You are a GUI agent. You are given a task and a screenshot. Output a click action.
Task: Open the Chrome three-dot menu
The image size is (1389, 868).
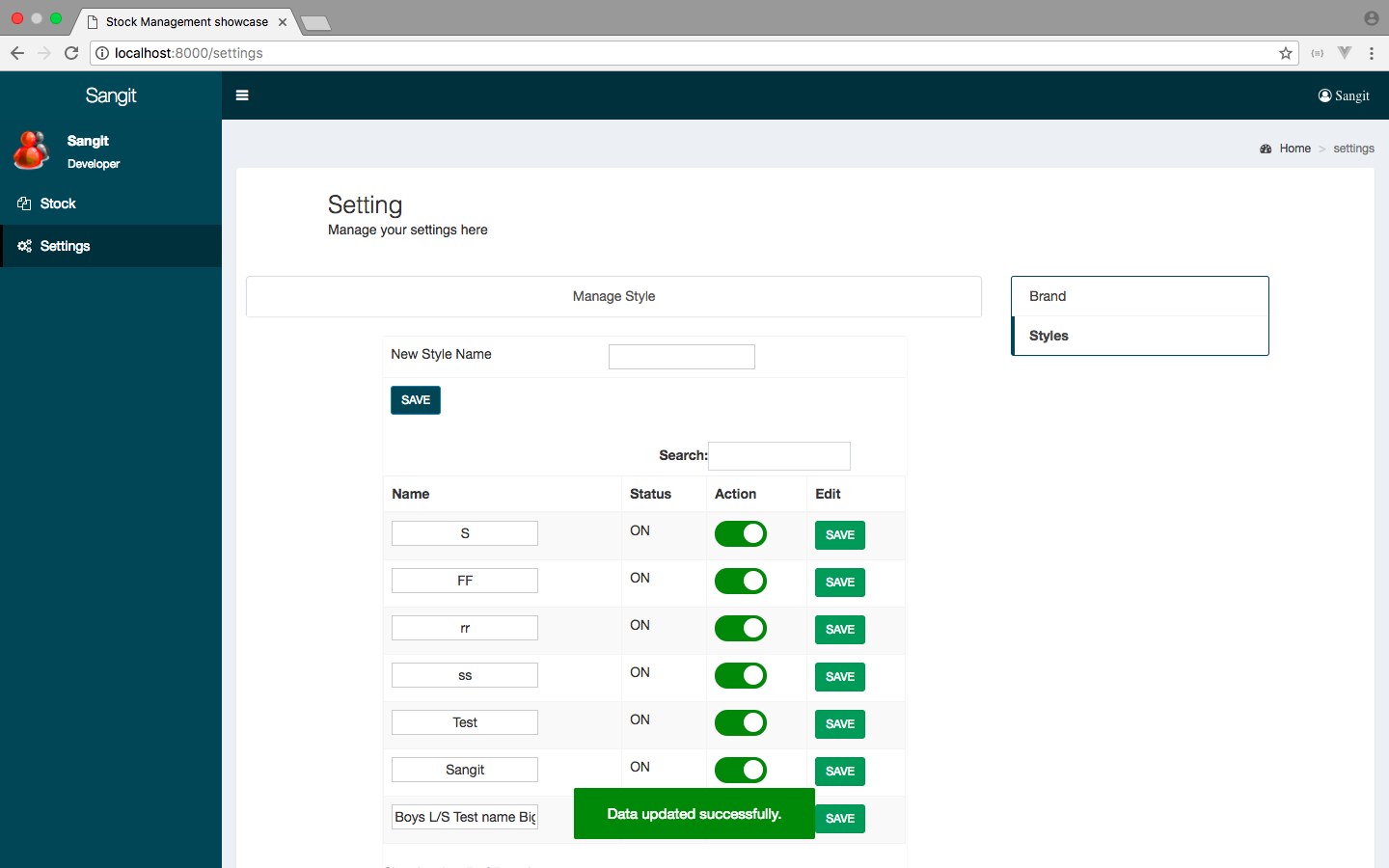coord(1371,53)
